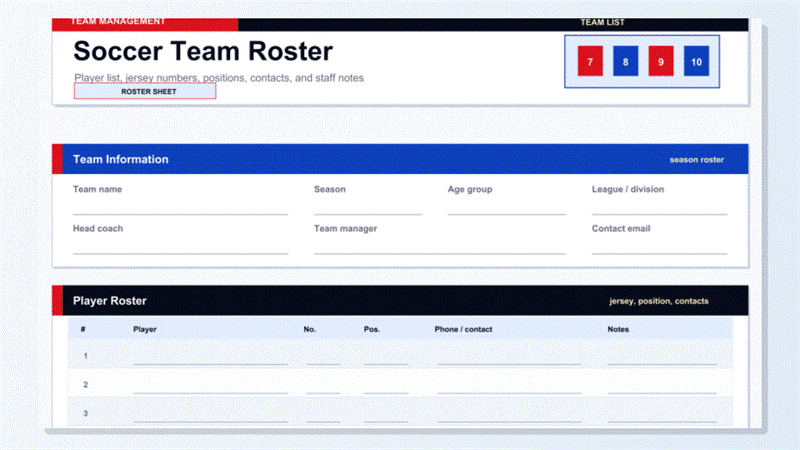Click the 'TEAM MANAGEMENT' red label
Screen dimensions: 800x450
tap(117, 21)
